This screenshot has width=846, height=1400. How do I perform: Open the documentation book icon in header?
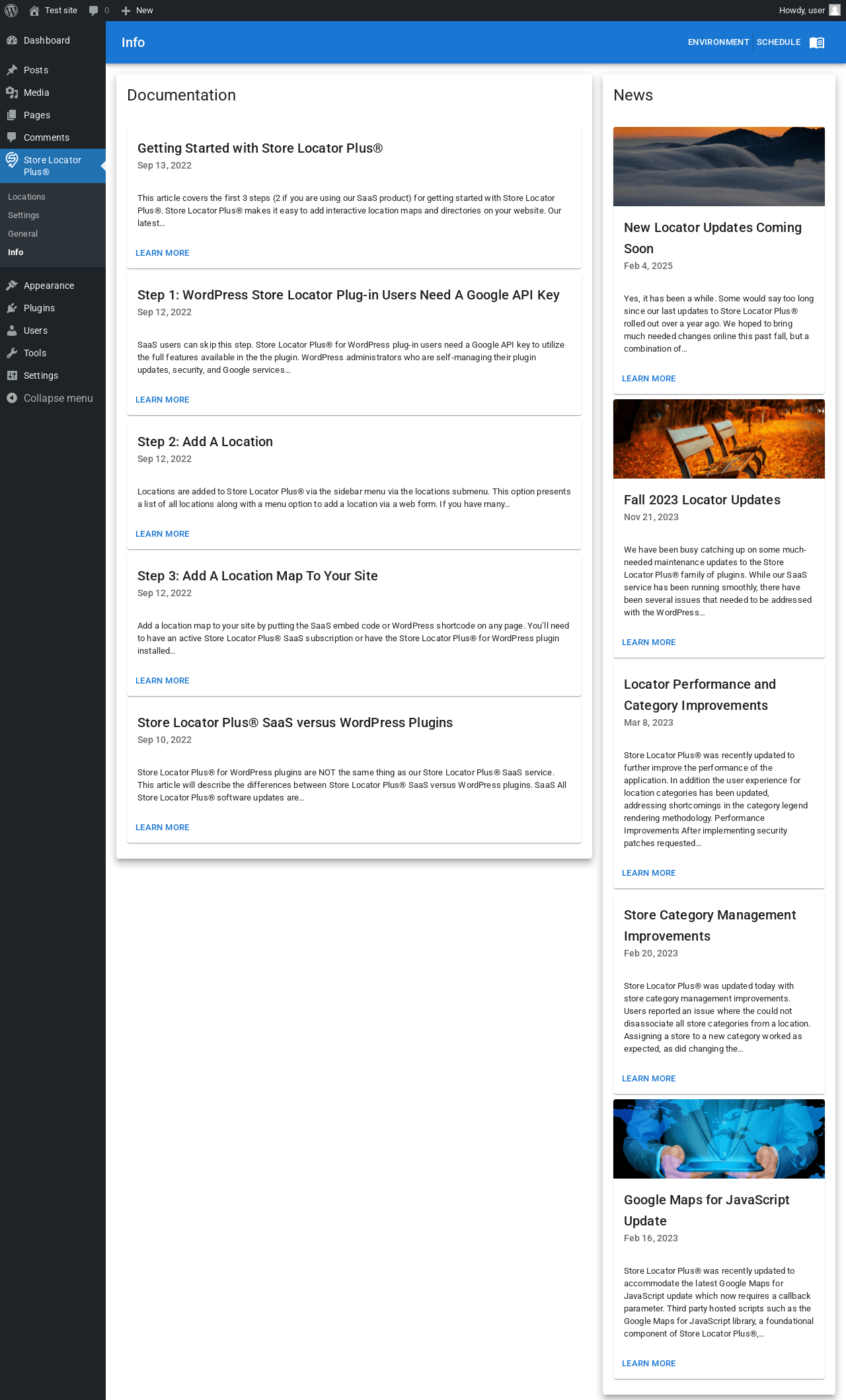[817, 42]
